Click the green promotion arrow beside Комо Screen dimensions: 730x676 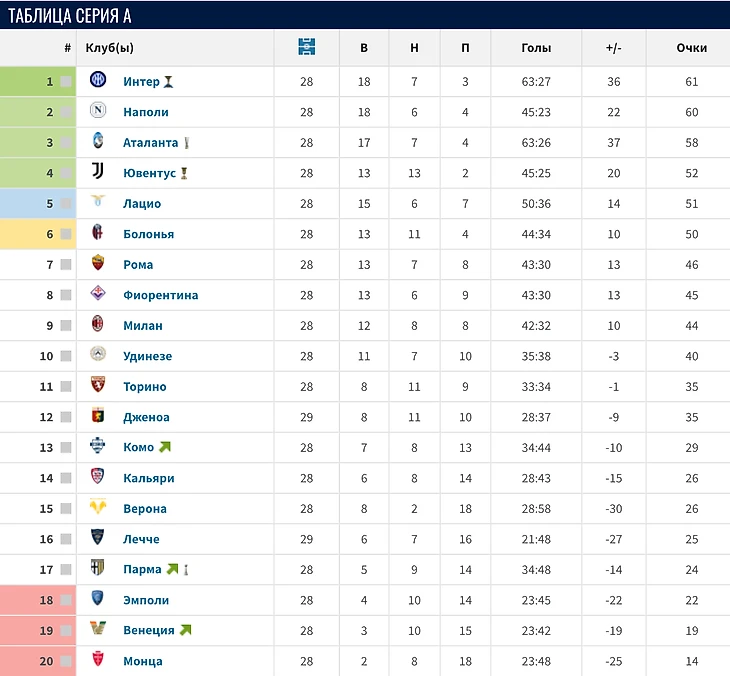pyautogui.click(x=164, y=447)
